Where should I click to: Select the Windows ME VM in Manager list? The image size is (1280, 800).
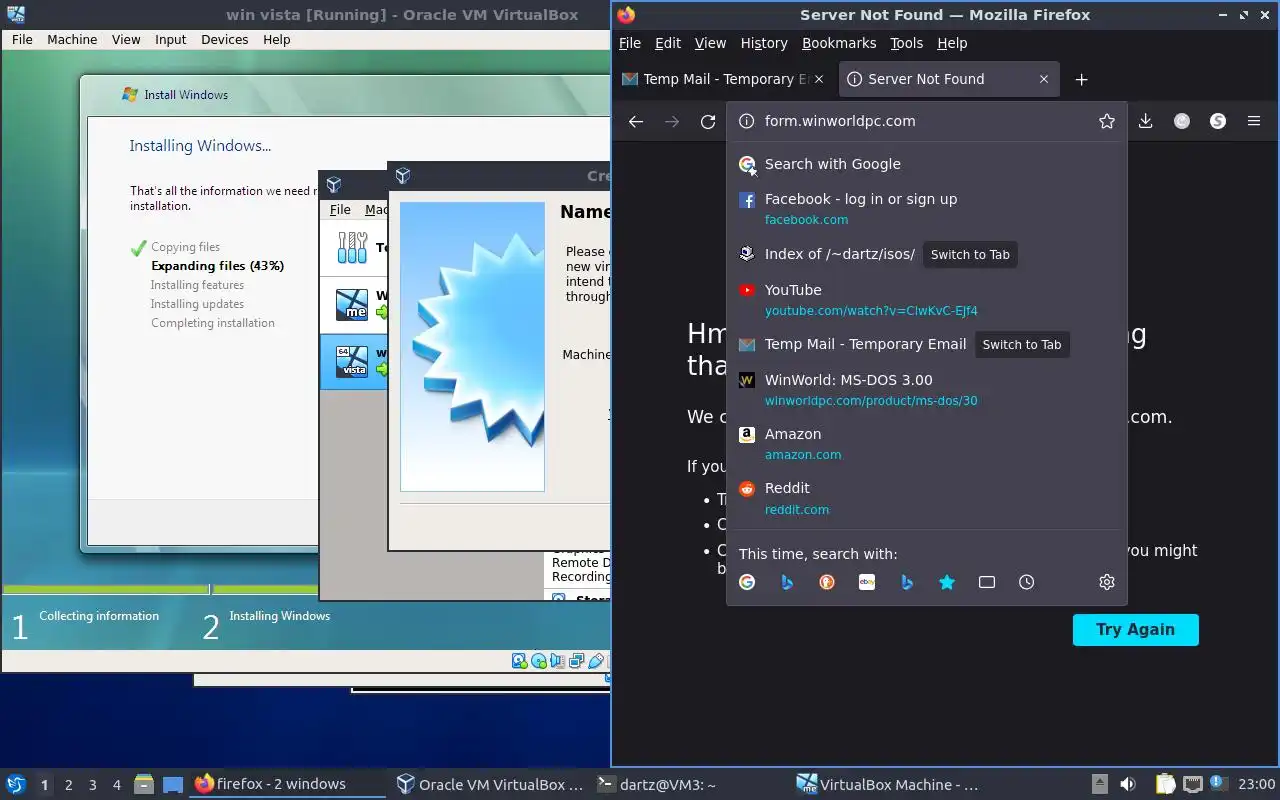tap(354, 305)
